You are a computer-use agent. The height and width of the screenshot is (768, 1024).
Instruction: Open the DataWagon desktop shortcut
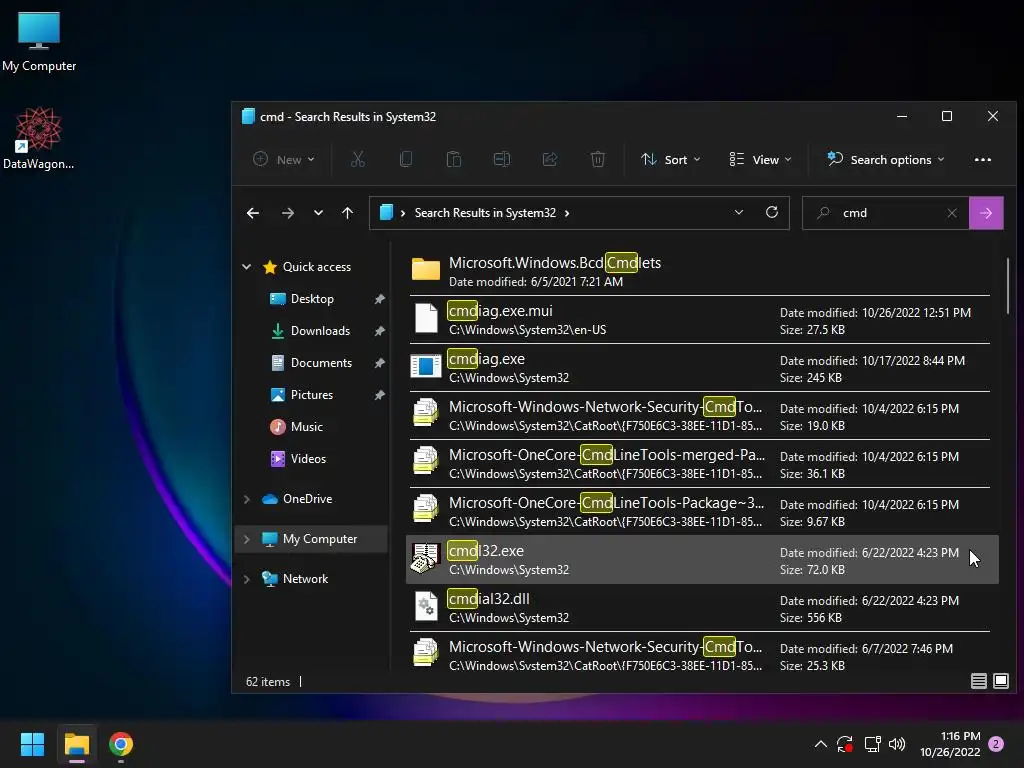[39, 138]
